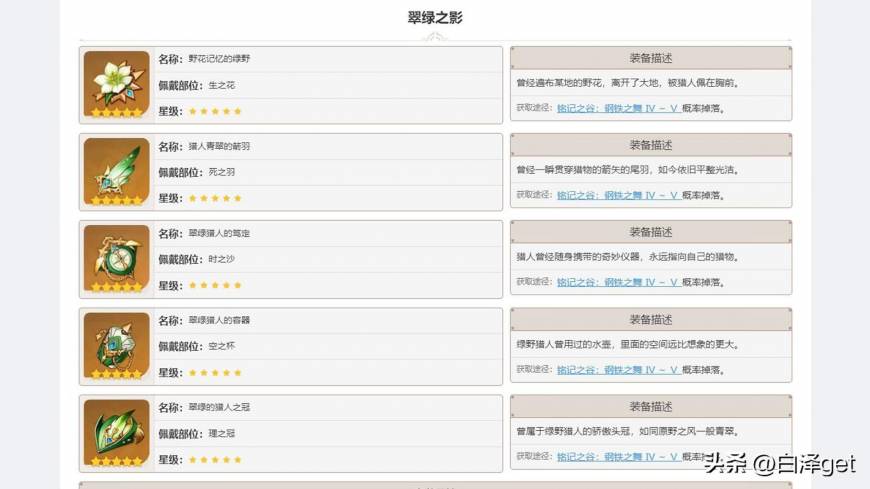Select the name text 翠绿猎人的笃定
This screenshot has height=489, width=870.
click(x=219, y=234)
